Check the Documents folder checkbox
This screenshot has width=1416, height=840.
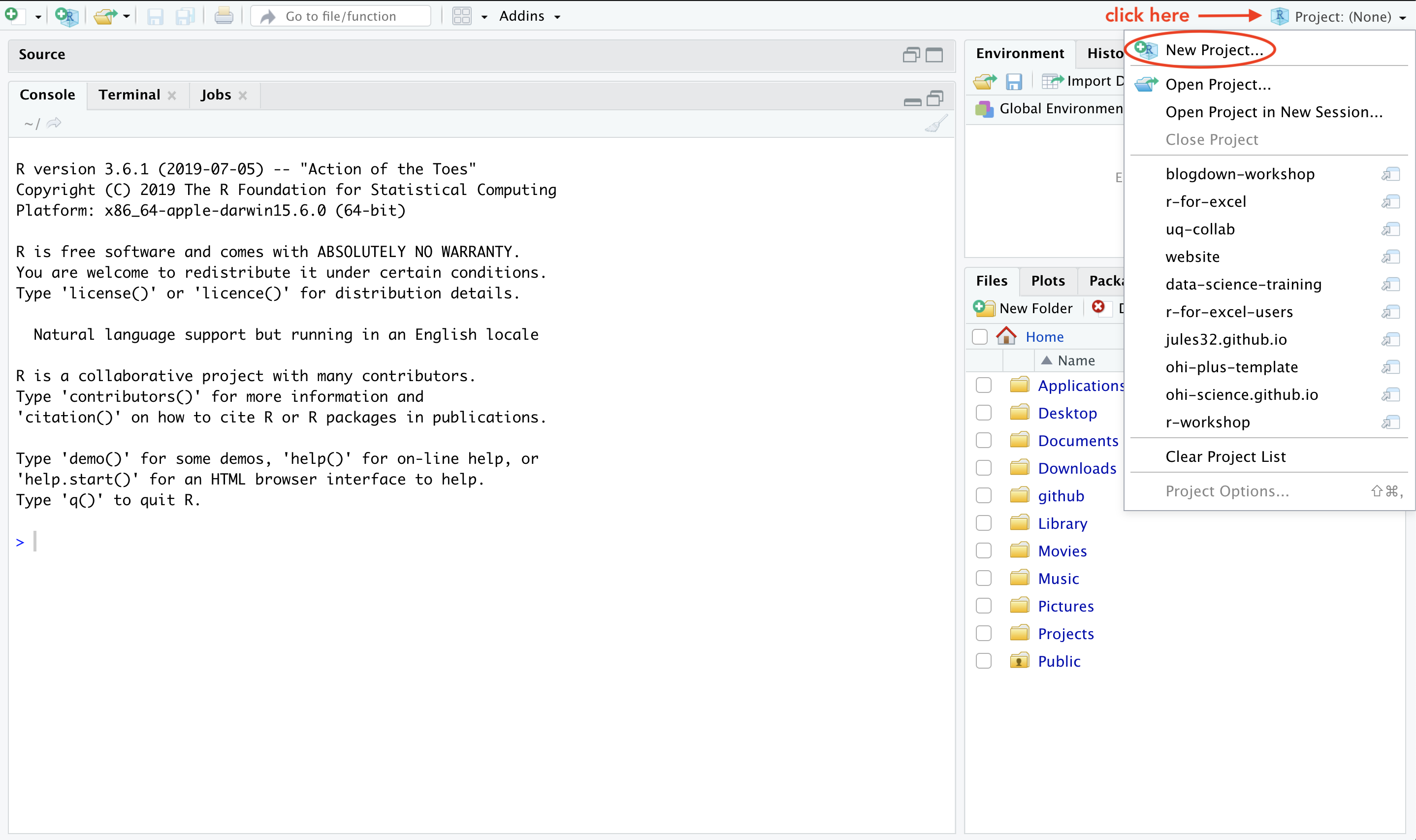(x=984, y=440)
